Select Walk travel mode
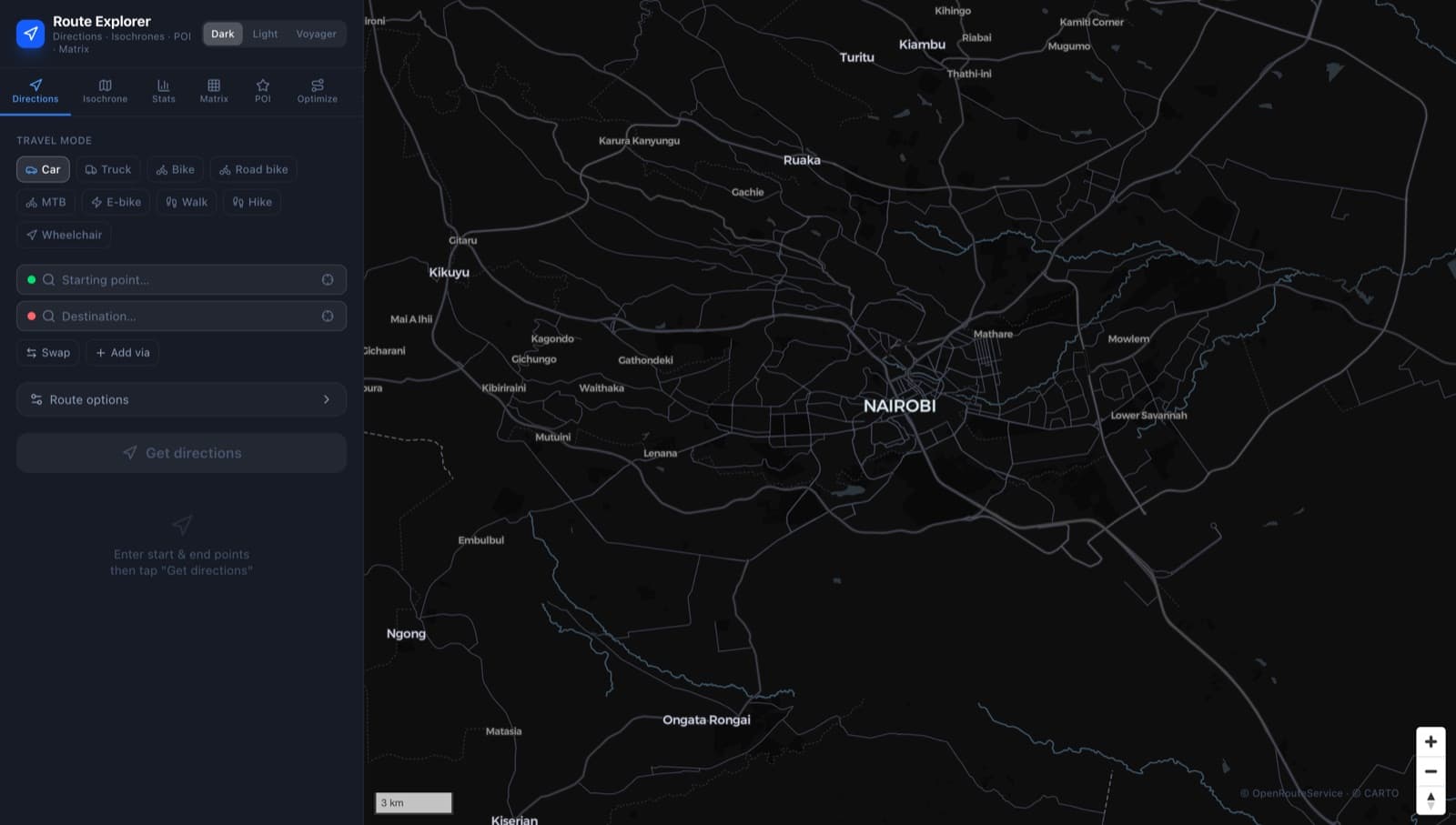The height and width of the screenshot is (825, 1456). (x=187, y=202)
